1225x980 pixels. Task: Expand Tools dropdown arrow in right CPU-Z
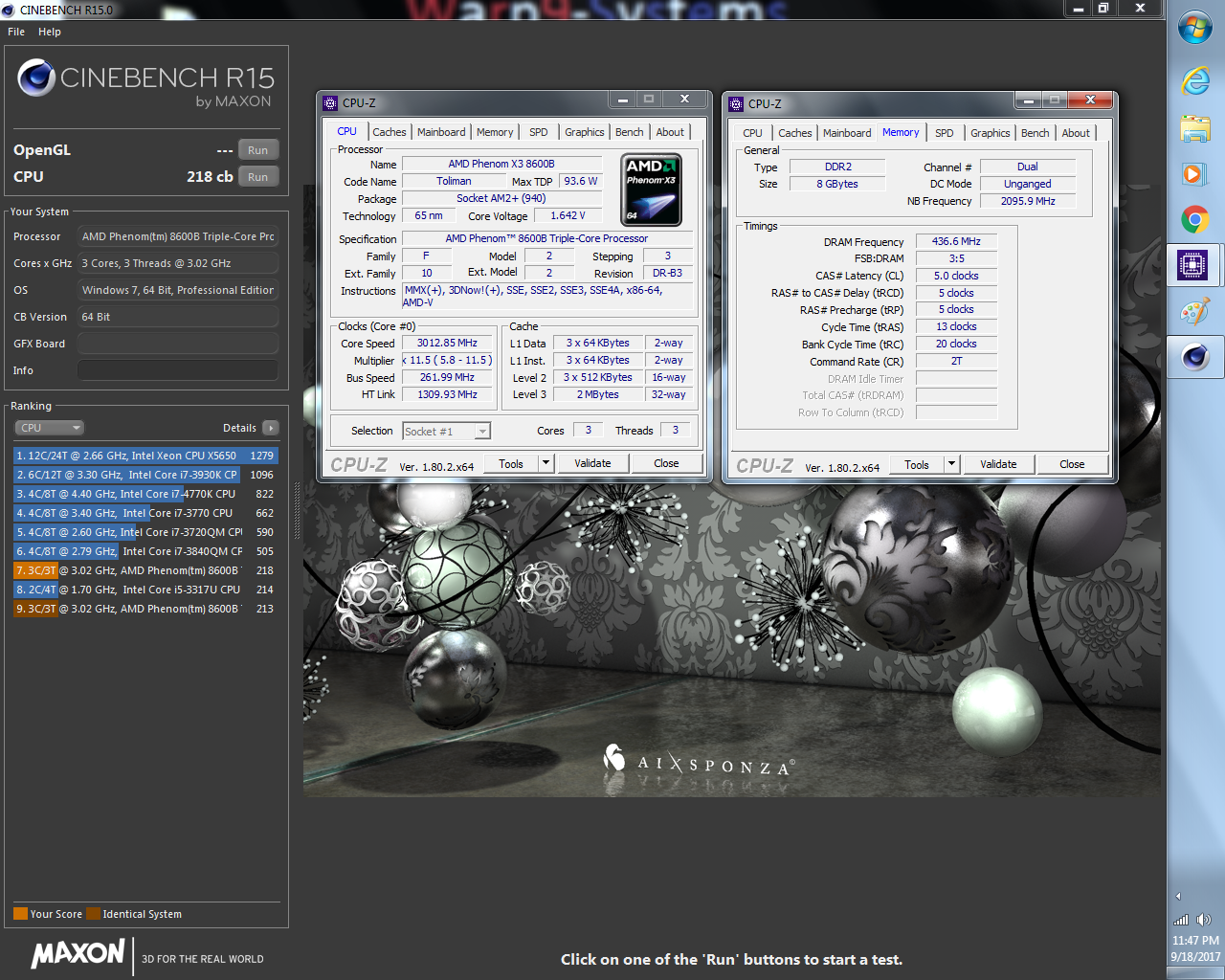point(952,465)
